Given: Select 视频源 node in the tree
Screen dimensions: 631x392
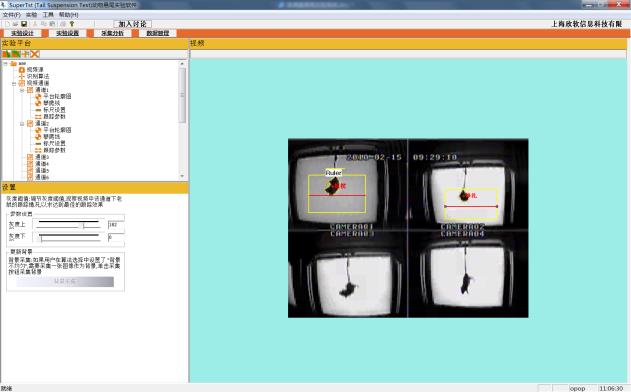Looking at the screenshot, I should (35, 70).
